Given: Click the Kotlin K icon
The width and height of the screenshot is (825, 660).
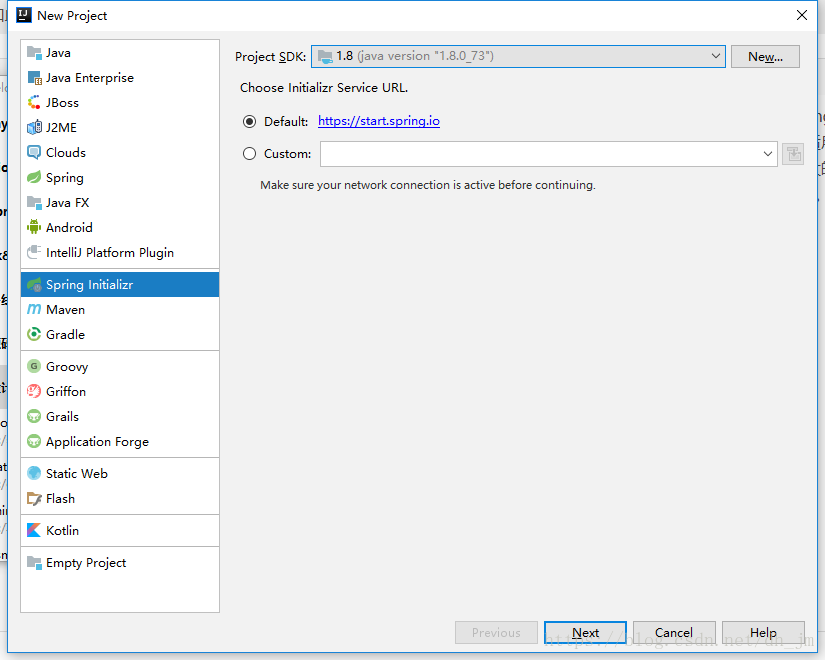Looking at the screenshot, I should [x=34, y=531].
